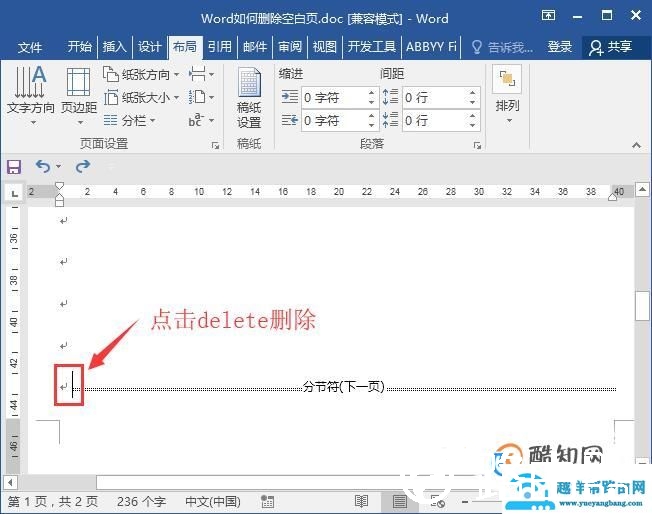652x514 pixels.
Task: Open the Columns (分栏) dropdown
Action: coord(130,121)
